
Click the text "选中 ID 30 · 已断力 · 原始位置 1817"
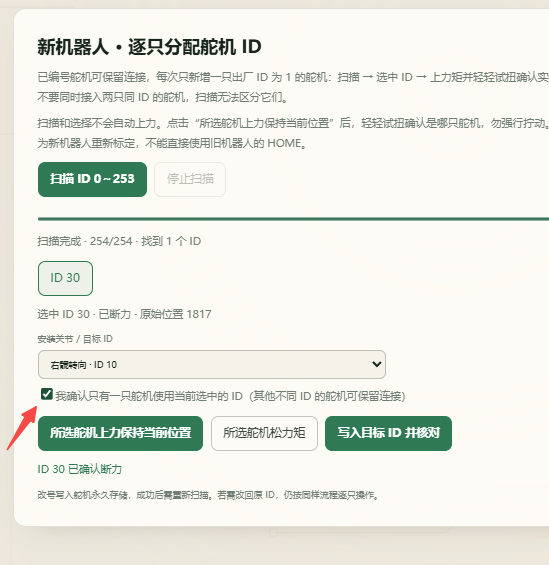click(124, 314)
